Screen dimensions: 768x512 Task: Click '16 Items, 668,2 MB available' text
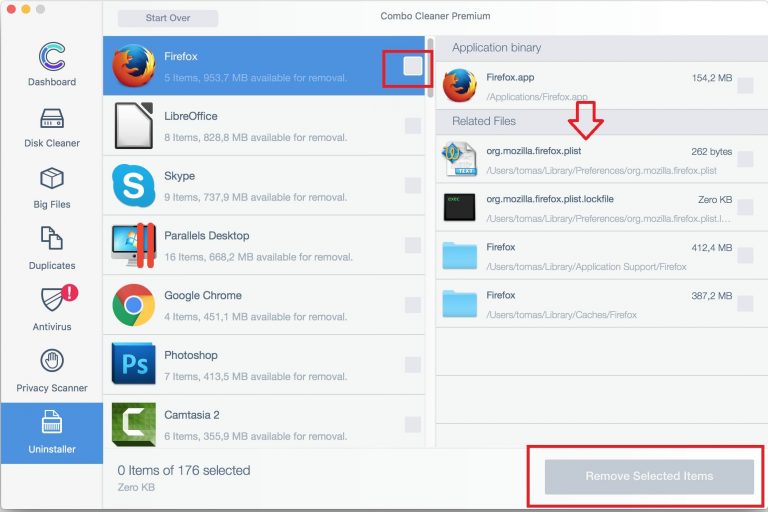pyautogui.click(x=258, y=257)
